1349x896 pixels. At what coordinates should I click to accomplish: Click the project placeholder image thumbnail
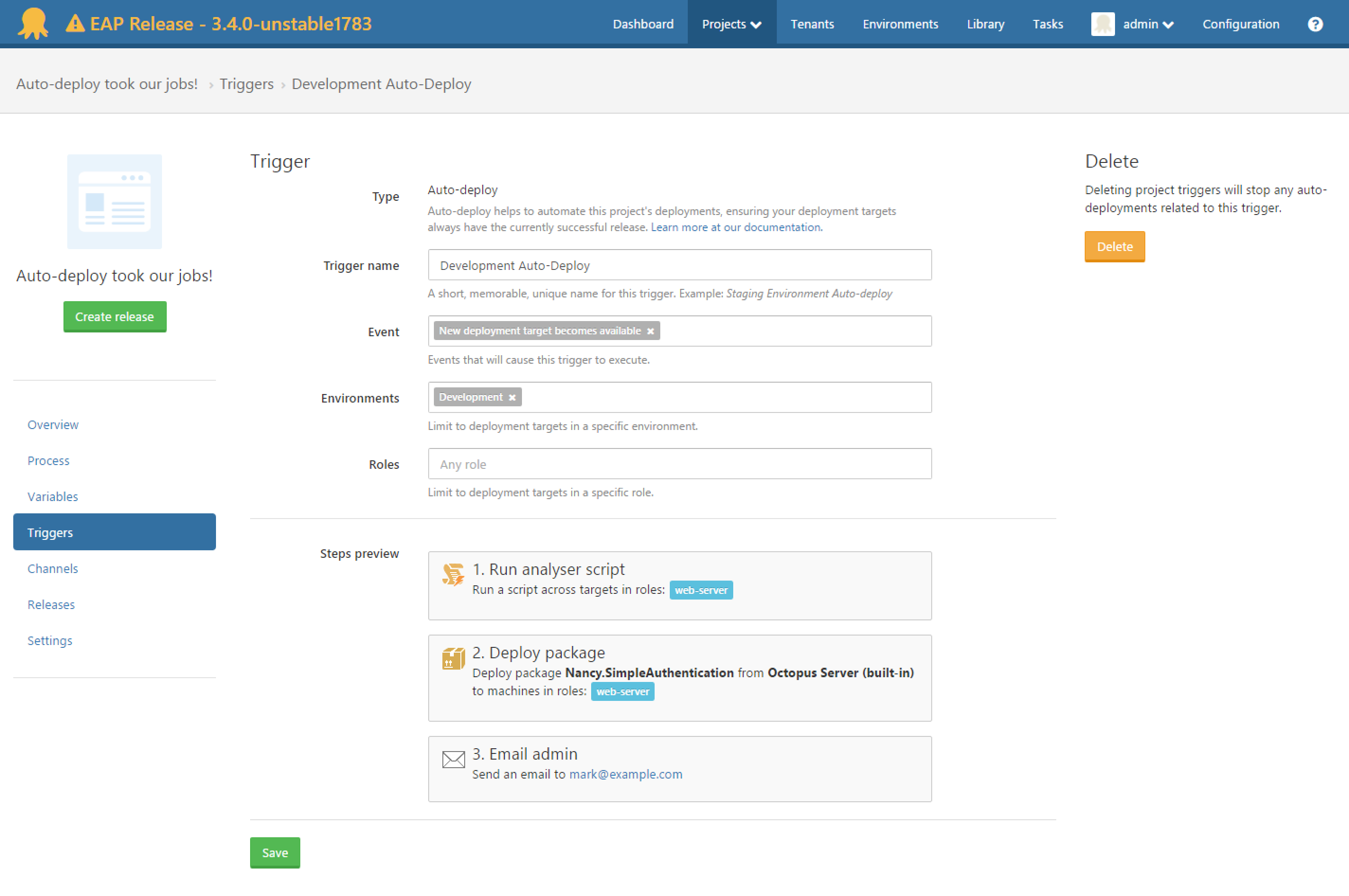coord(114,201)
